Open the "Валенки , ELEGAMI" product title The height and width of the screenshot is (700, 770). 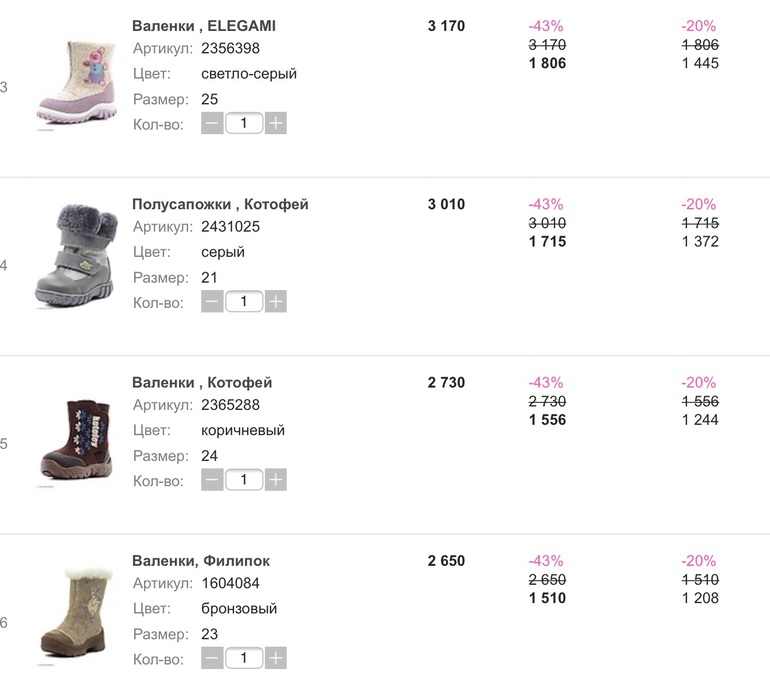(204, 26)
